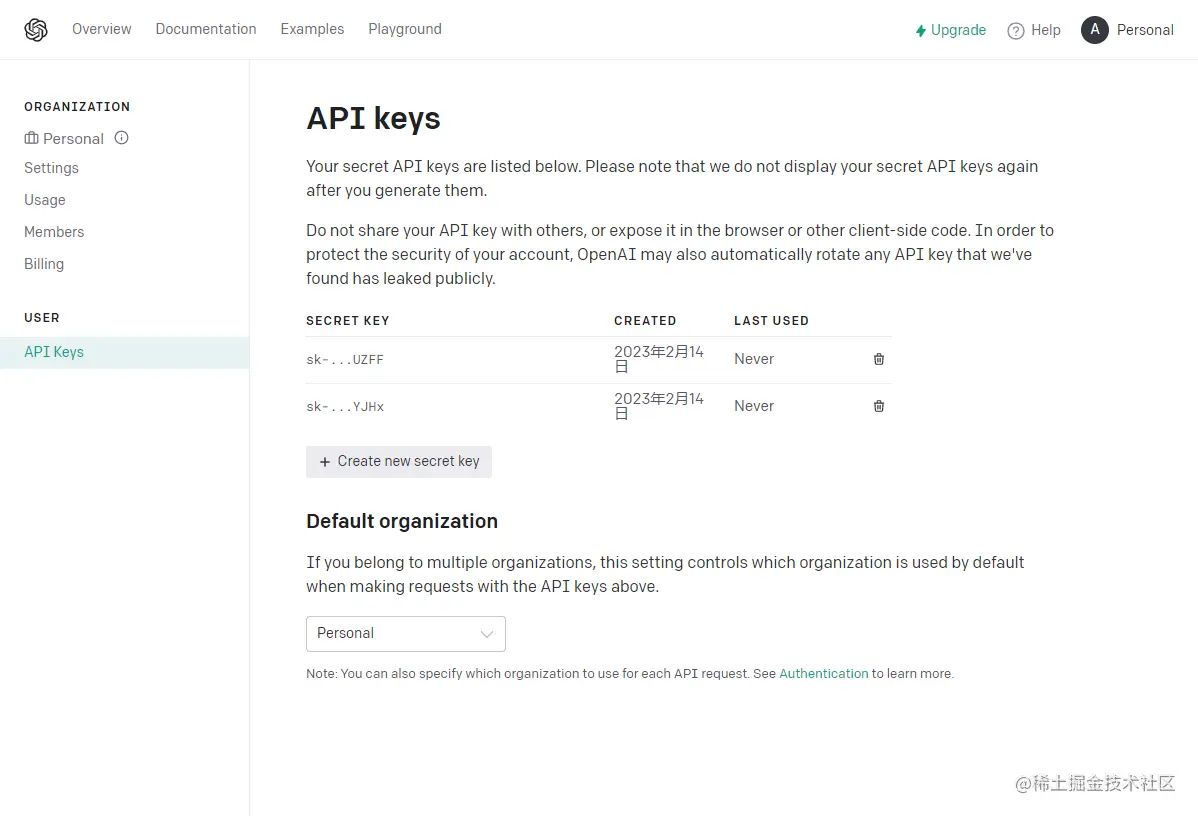
Task: Click the Default organization heading
Action: [x=402, y=521]
